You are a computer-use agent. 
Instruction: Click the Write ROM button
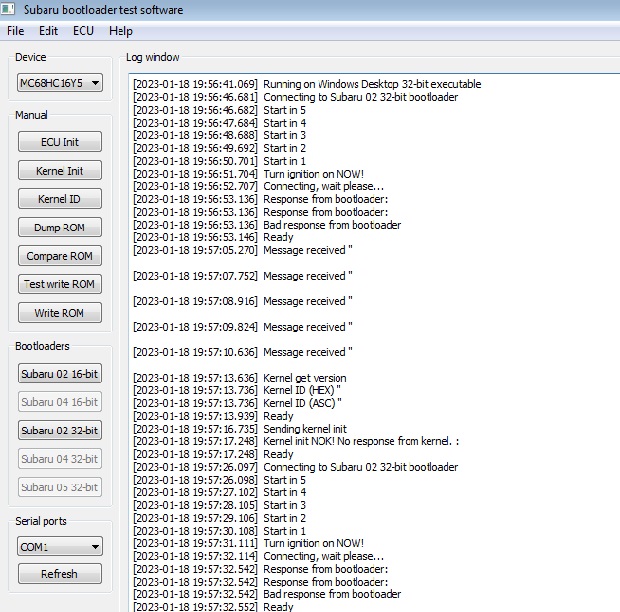coord(60,313)
